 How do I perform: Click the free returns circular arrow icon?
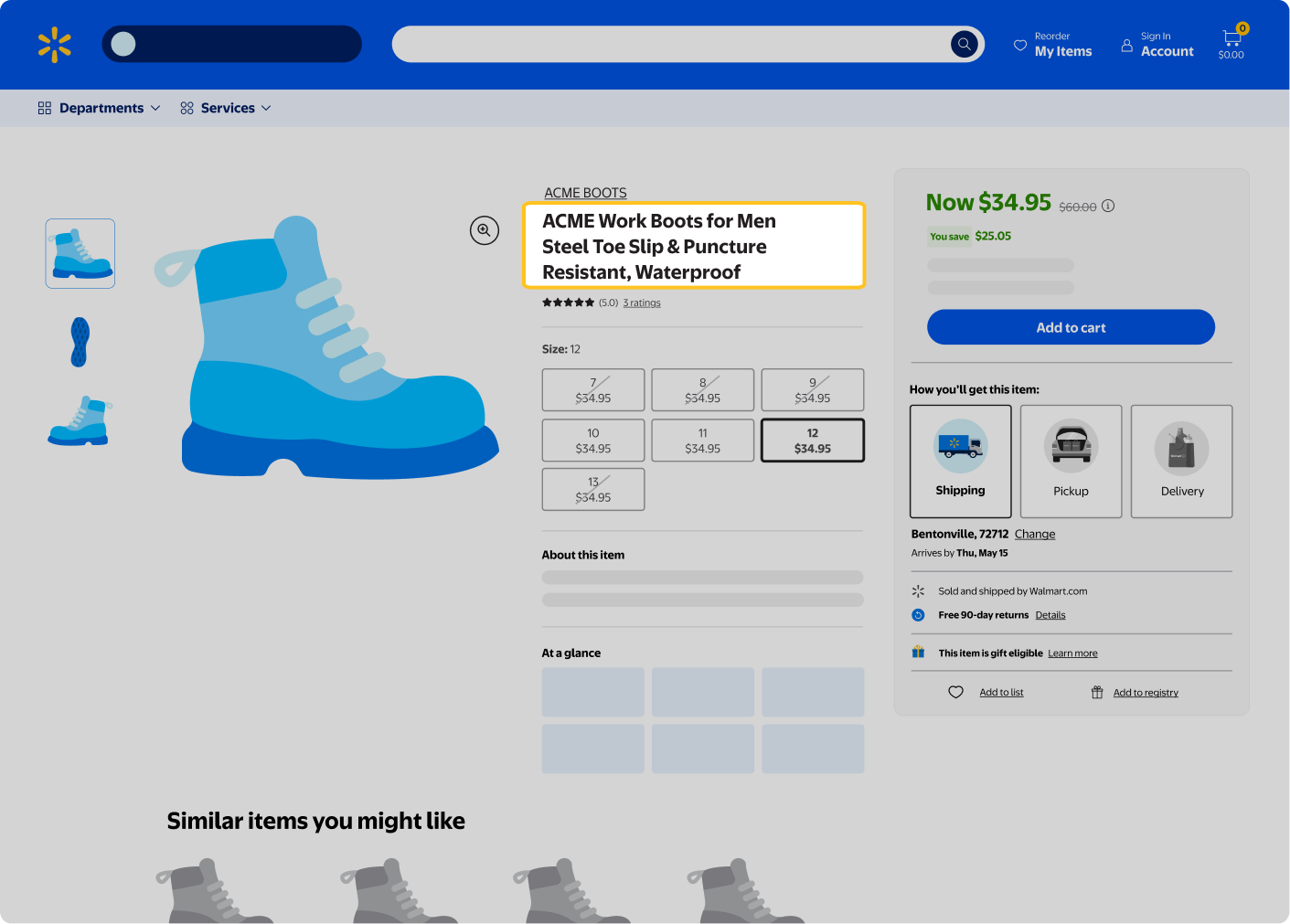918,615
